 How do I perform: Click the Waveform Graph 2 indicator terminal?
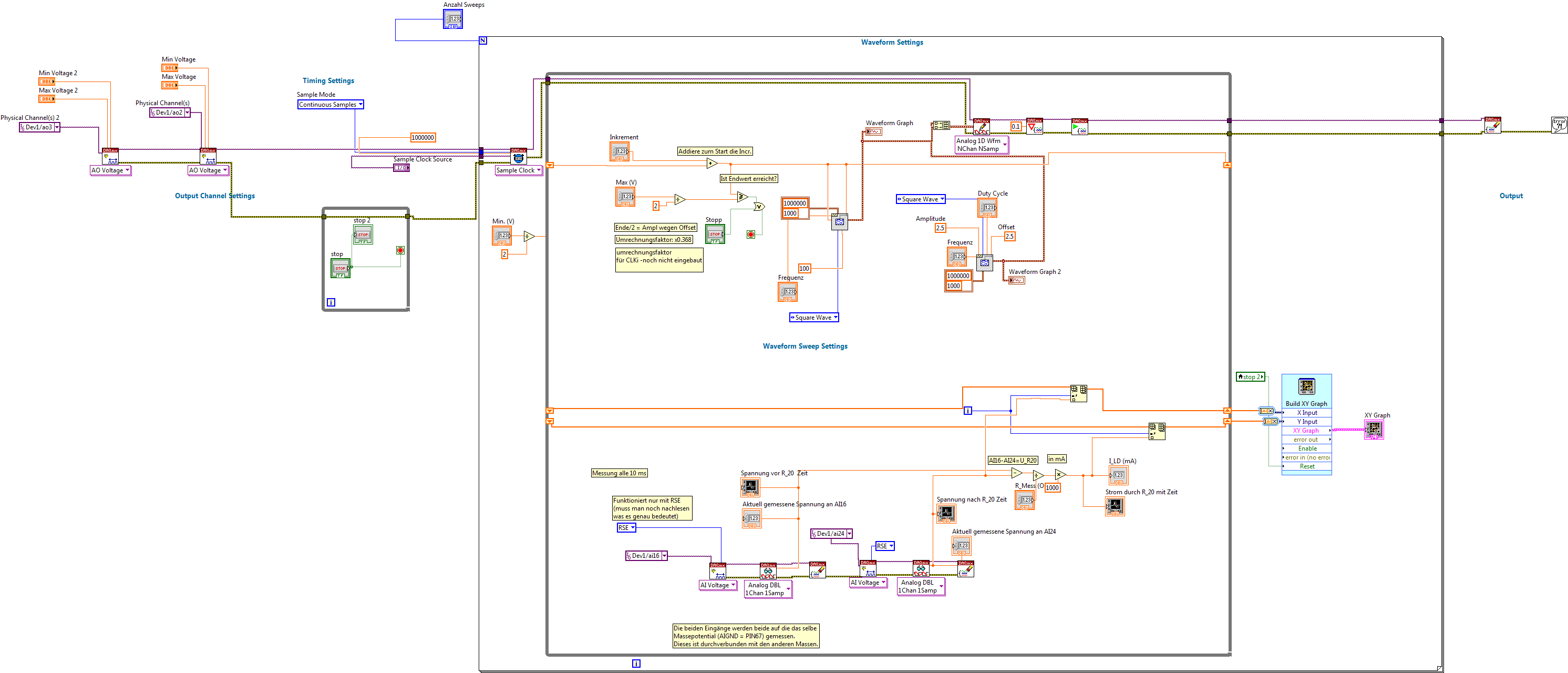click(x=1016, y=280)
